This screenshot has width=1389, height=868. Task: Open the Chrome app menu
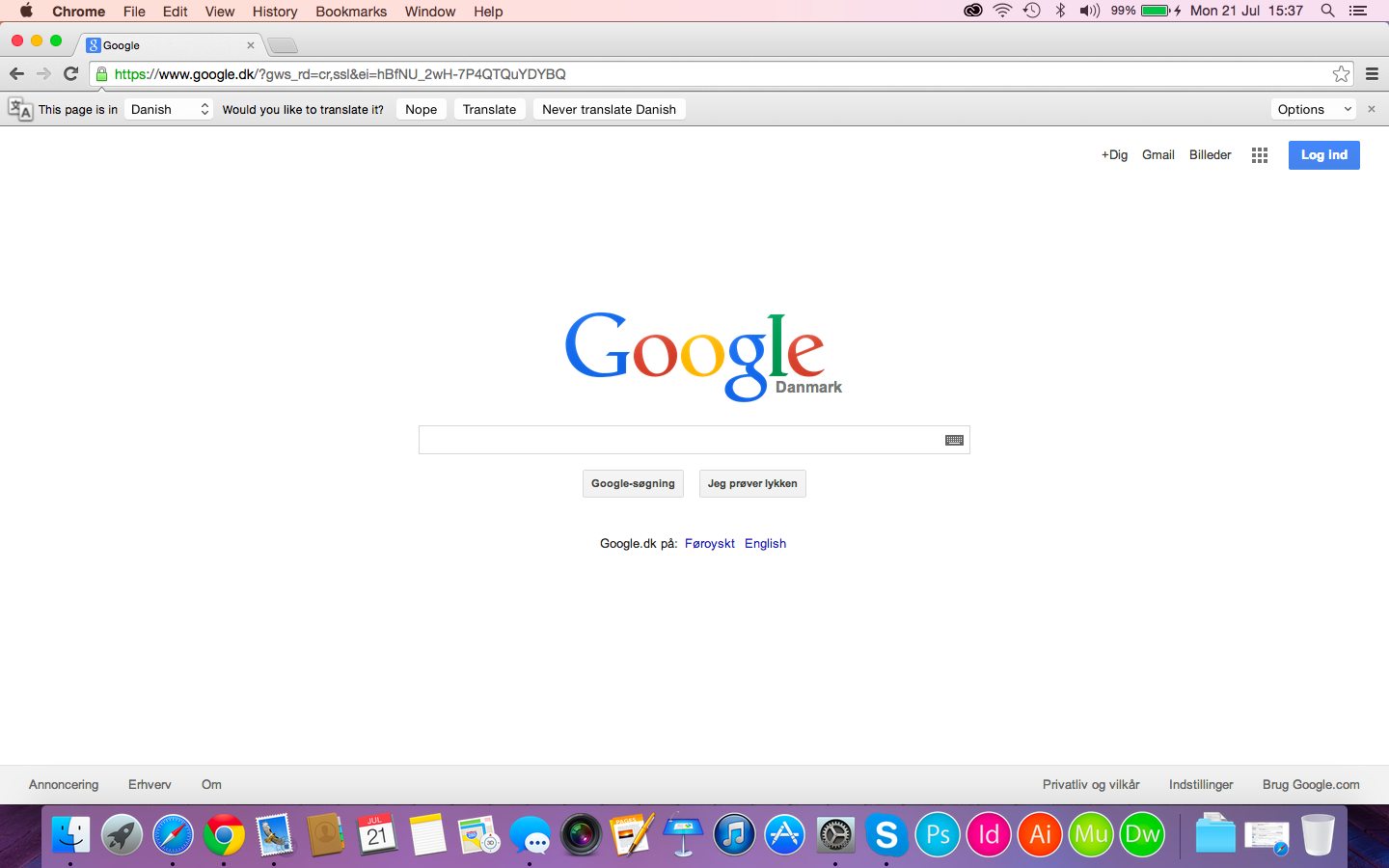pyautogui.click(x=78, y=12)
